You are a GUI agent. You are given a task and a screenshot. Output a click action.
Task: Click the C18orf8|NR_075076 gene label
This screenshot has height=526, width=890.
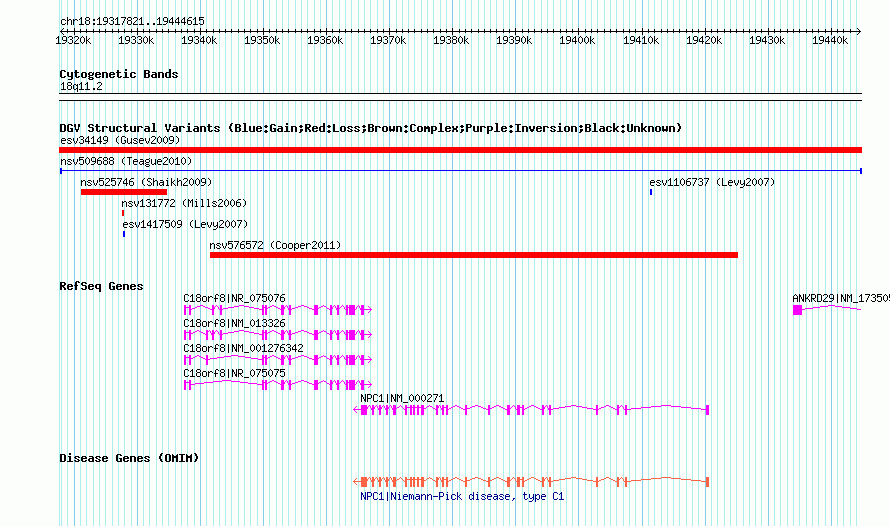[234, 298]
